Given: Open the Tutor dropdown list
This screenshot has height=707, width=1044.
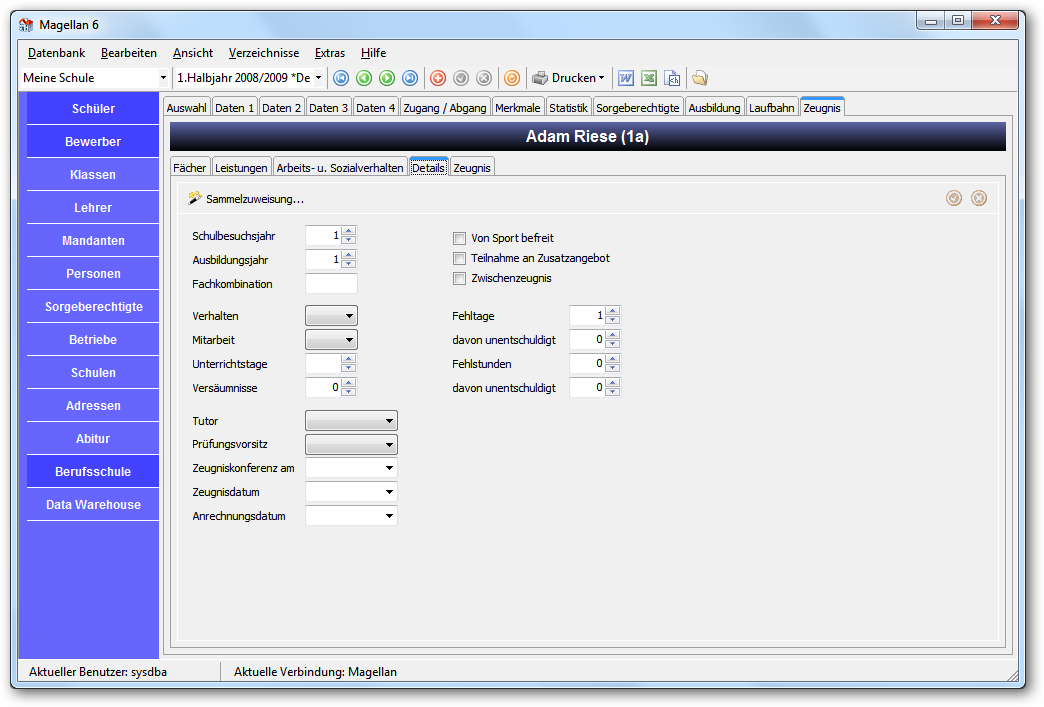Looking at the screenshot, I should pyautogui.click(x=352, y=421).
